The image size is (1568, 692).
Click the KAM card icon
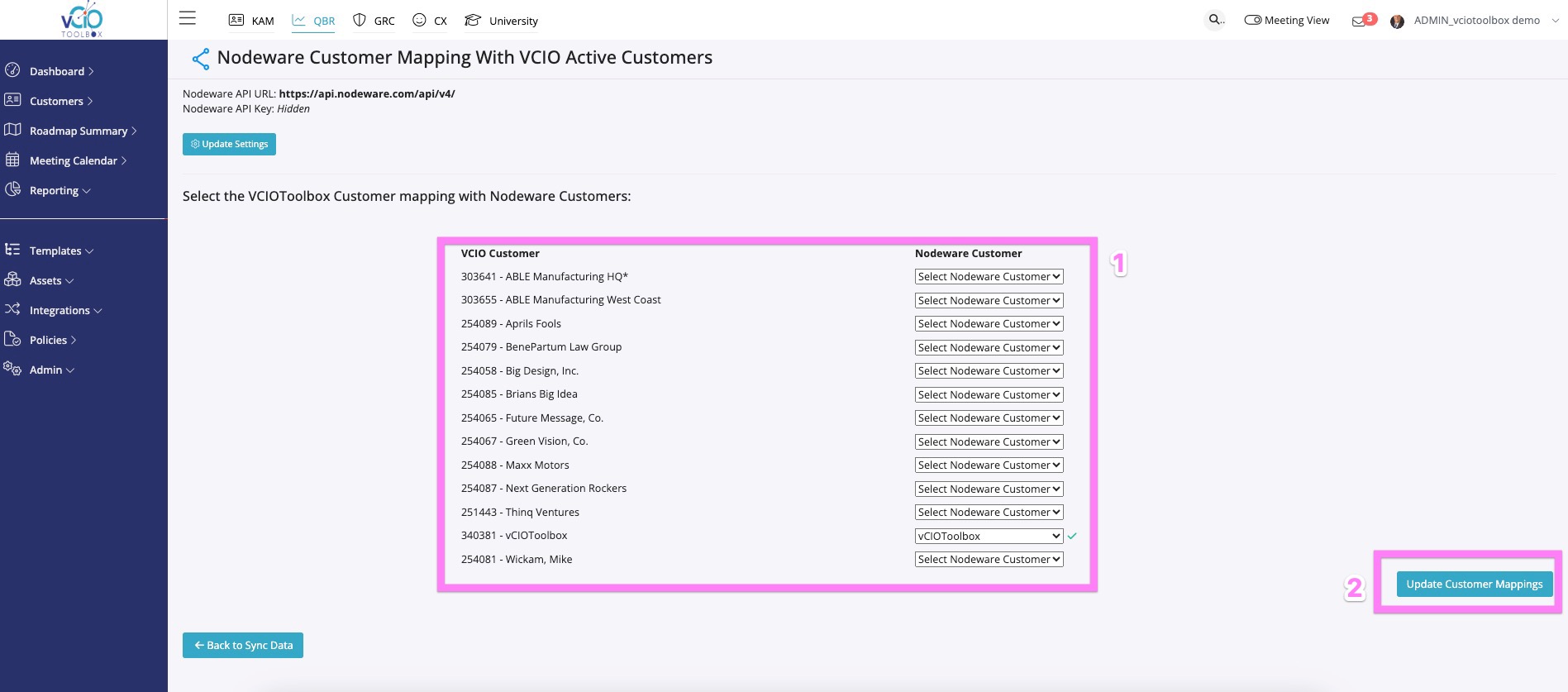click(x=236, y=20)
